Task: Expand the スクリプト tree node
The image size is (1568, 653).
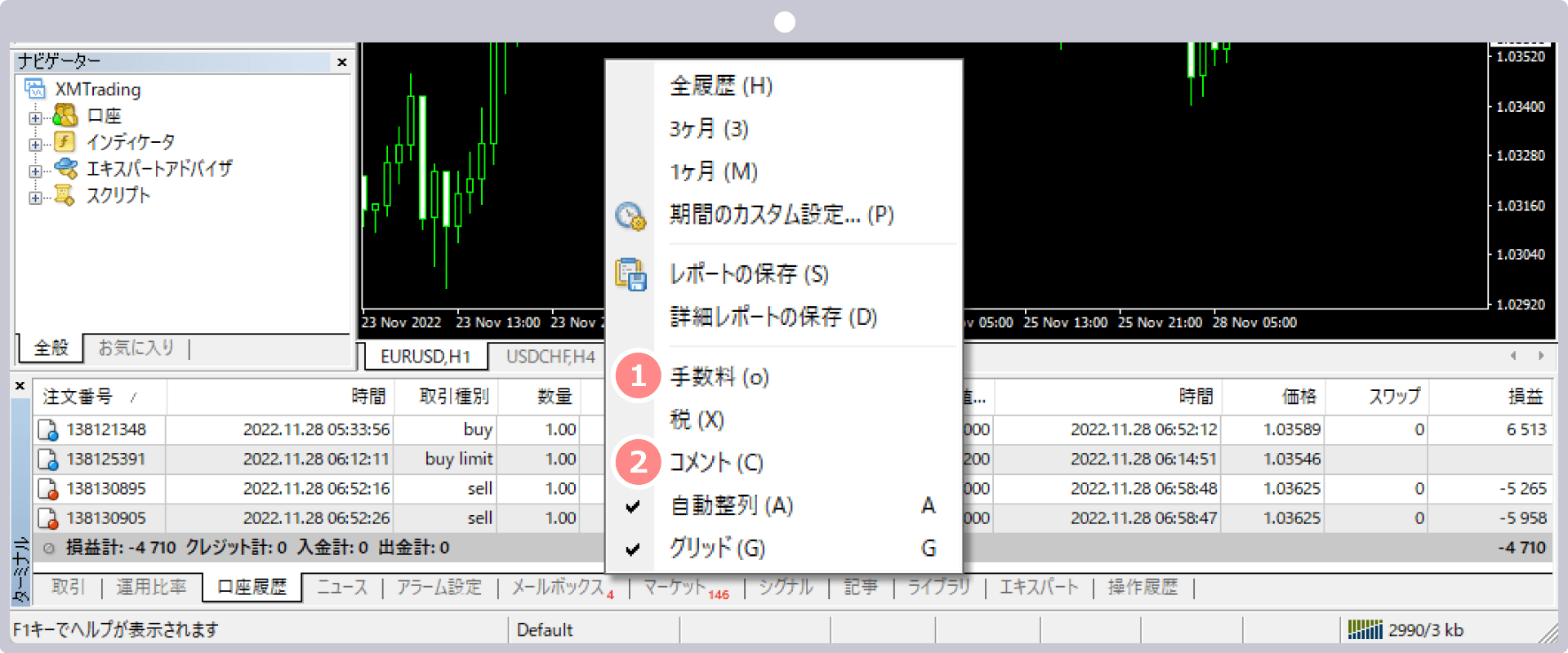Action: [x=35, y=198]
